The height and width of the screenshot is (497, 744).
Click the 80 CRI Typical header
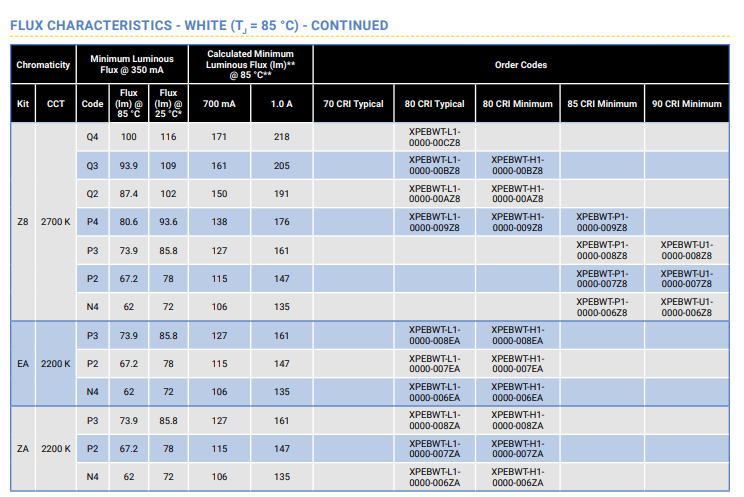[435, 103]
